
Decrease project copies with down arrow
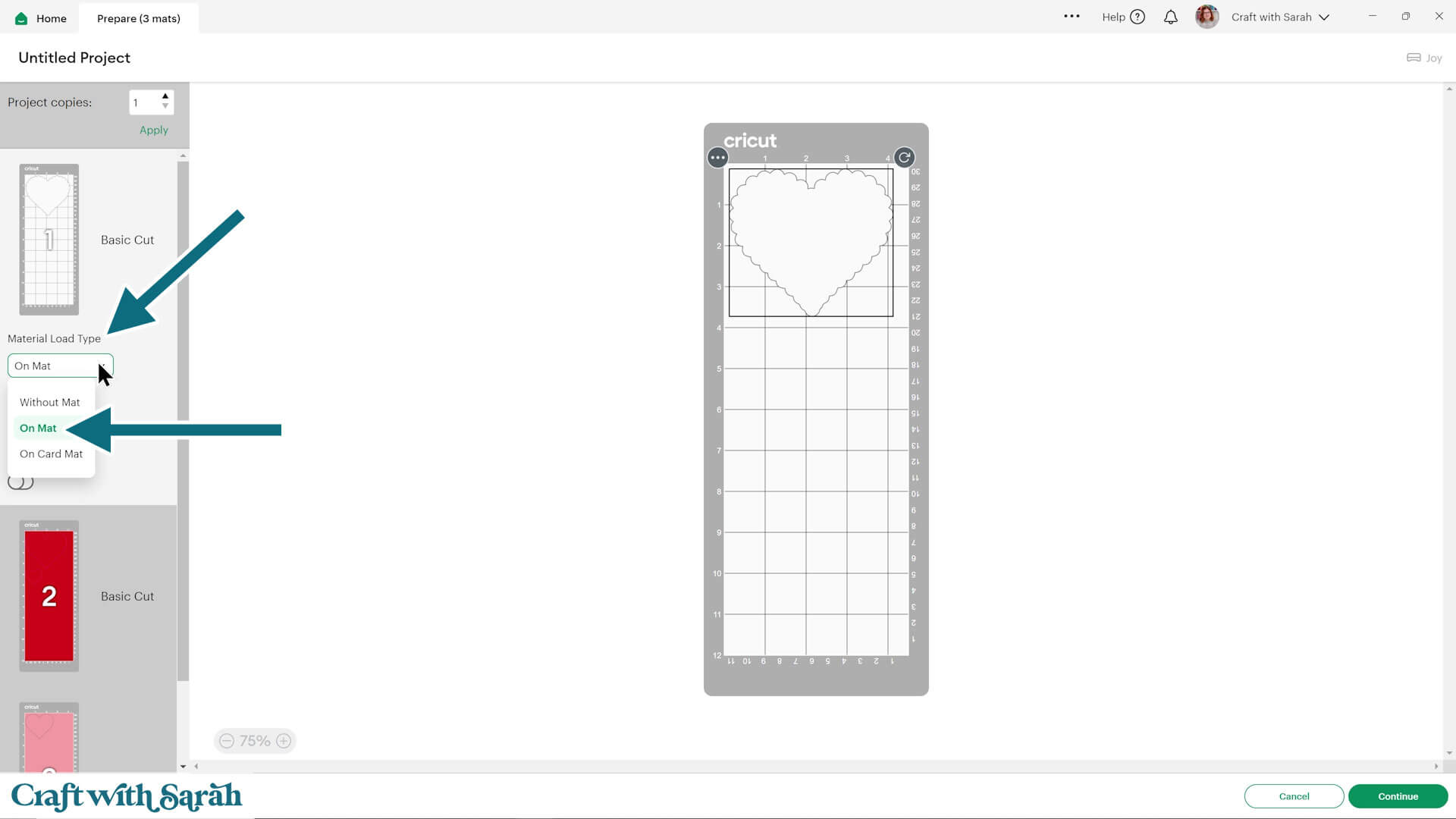165,107
